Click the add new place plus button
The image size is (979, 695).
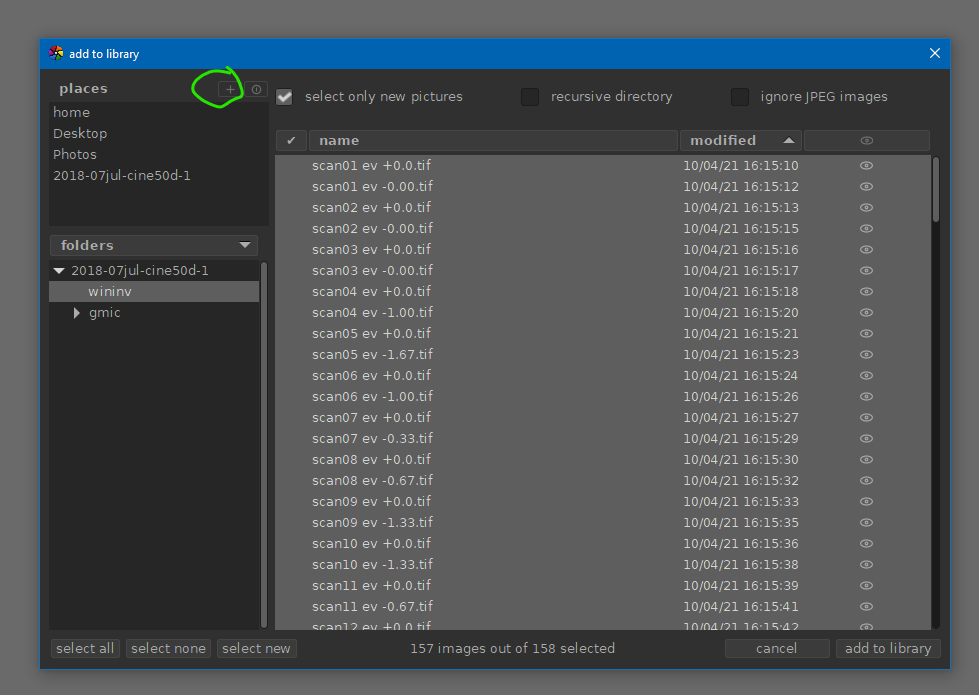coord(230,90)
